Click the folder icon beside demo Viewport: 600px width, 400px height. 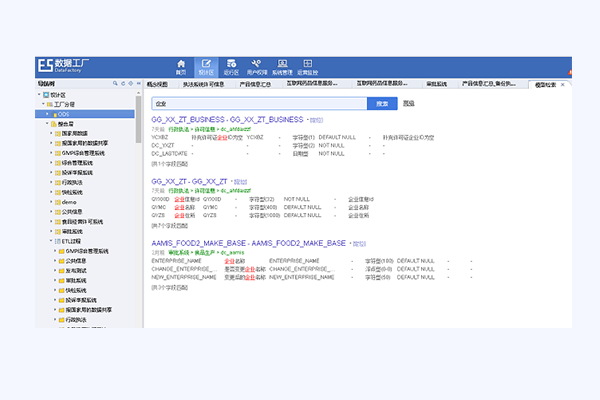(x=58, y=202)
